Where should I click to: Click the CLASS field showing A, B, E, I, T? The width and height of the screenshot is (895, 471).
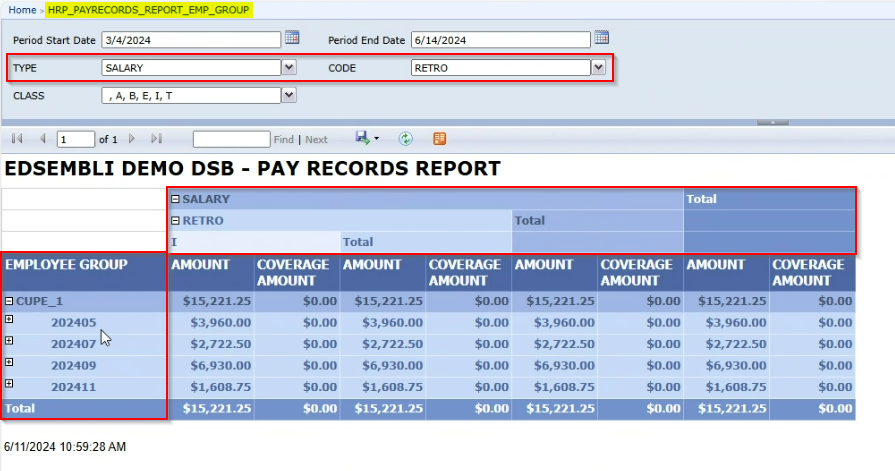(191, 95)
